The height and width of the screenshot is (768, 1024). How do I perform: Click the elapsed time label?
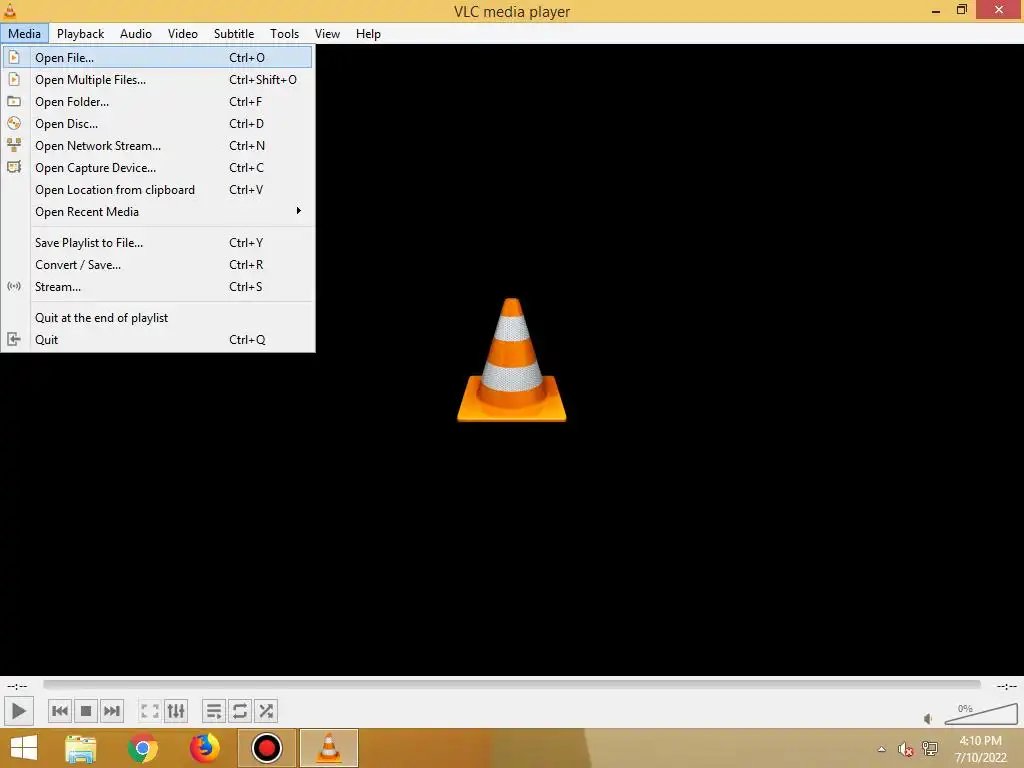17,686
